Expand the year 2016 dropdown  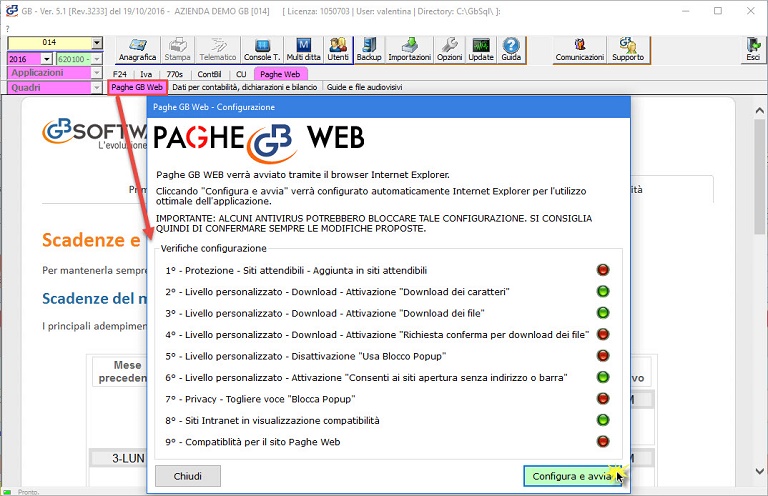tap(47, 59)
